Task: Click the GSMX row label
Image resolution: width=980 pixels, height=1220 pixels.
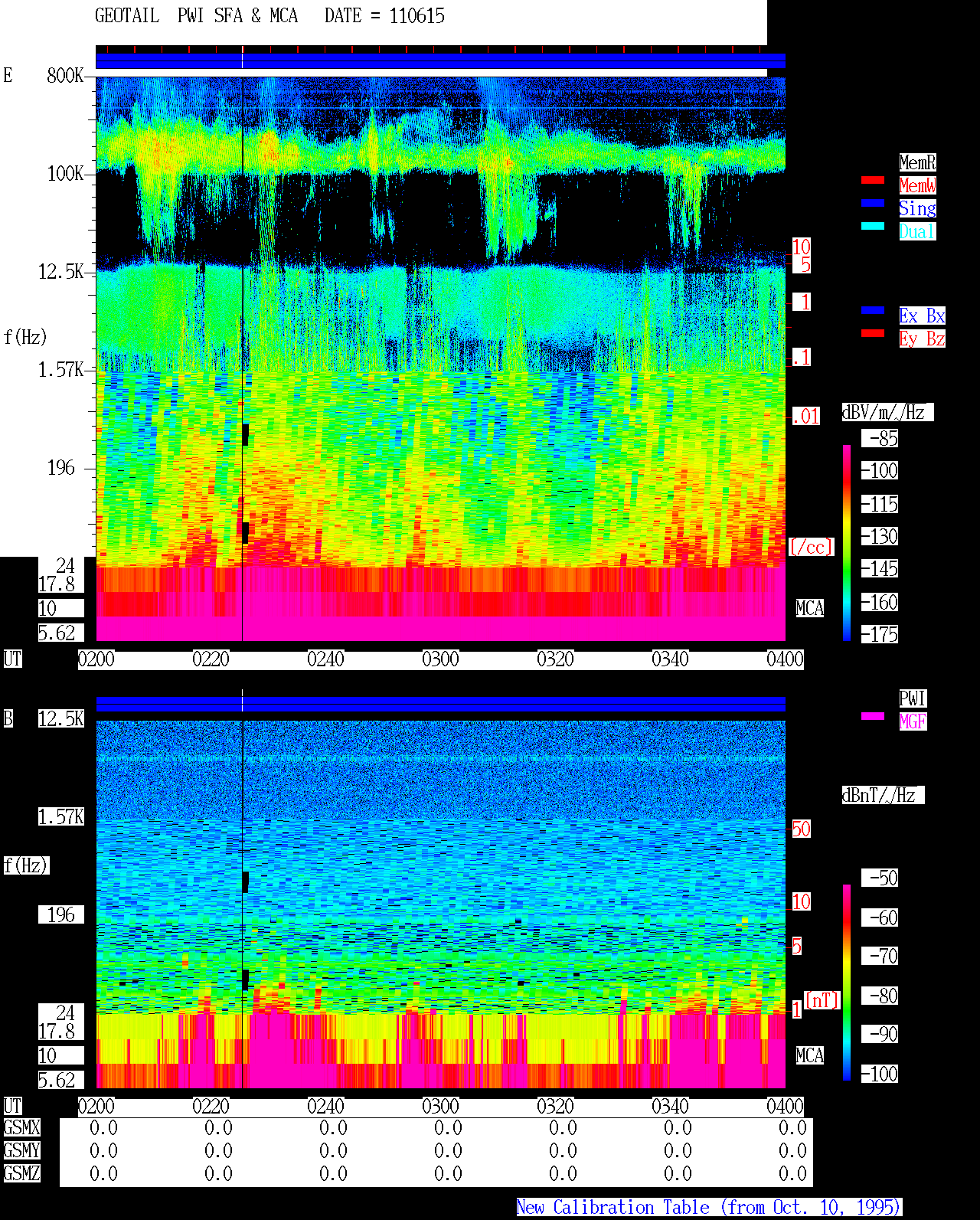Action: coord(21,1127)
